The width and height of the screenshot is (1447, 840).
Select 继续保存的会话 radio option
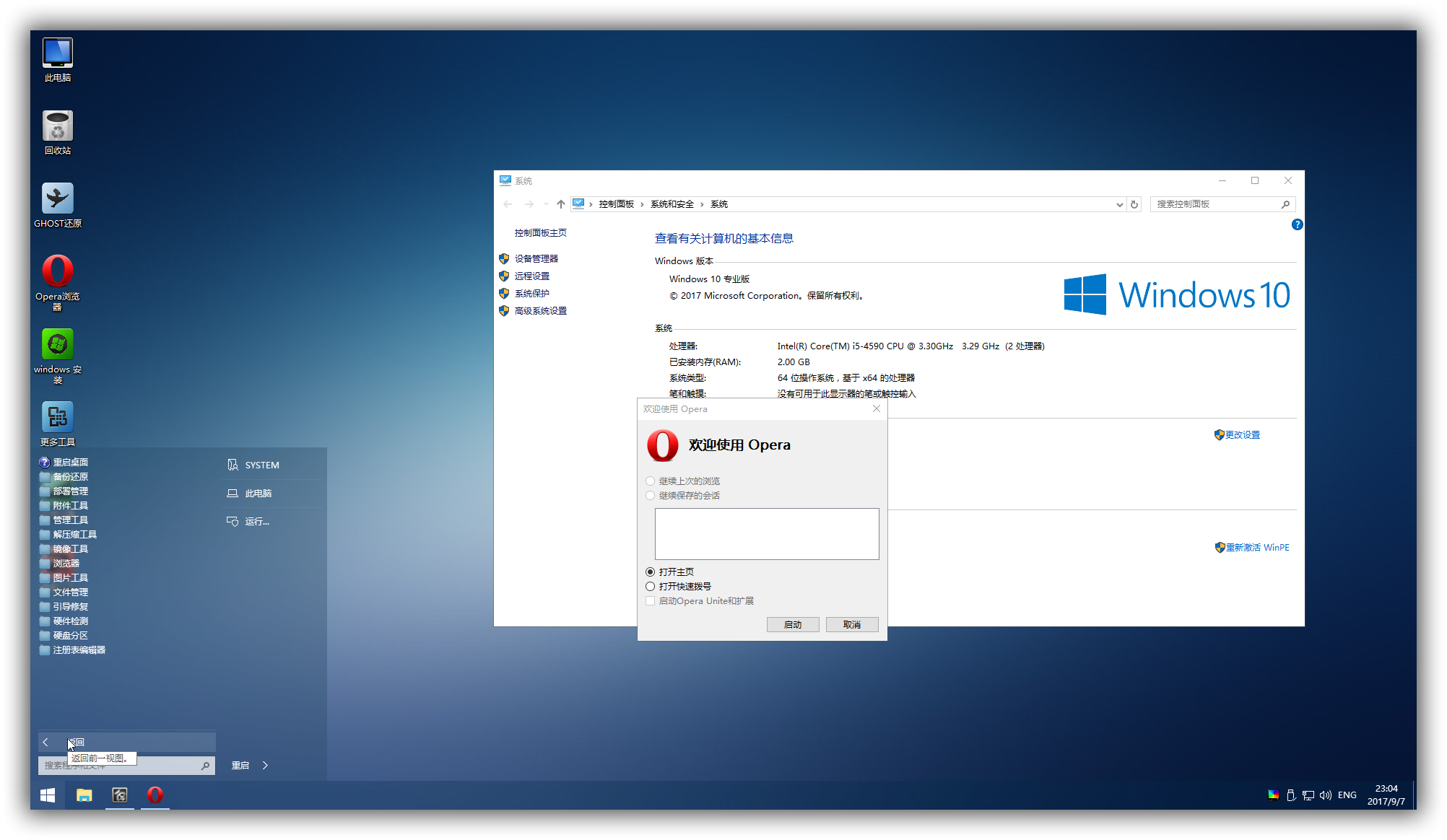point(650,495)
